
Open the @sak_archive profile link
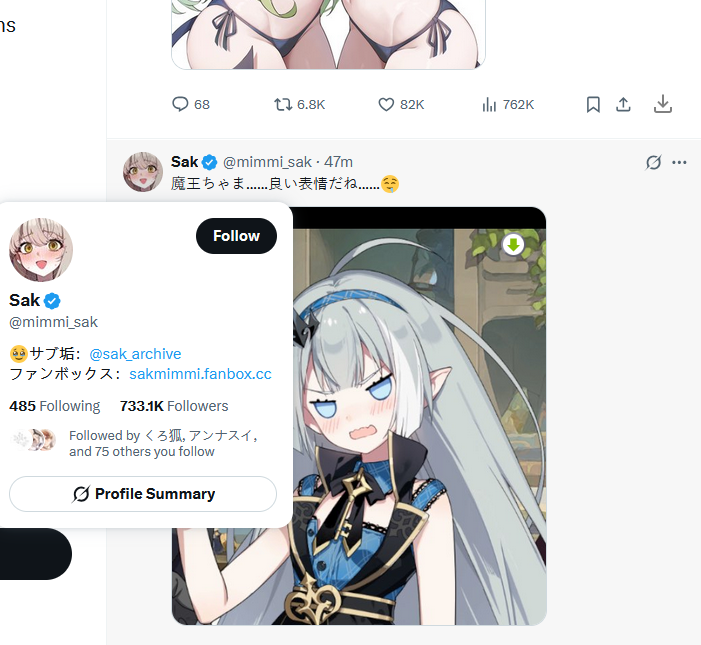(x=135, y=354)
